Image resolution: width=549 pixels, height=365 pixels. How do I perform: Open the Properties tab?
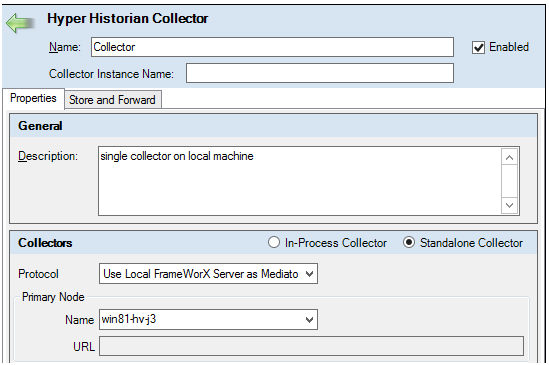tap(33, 98)
